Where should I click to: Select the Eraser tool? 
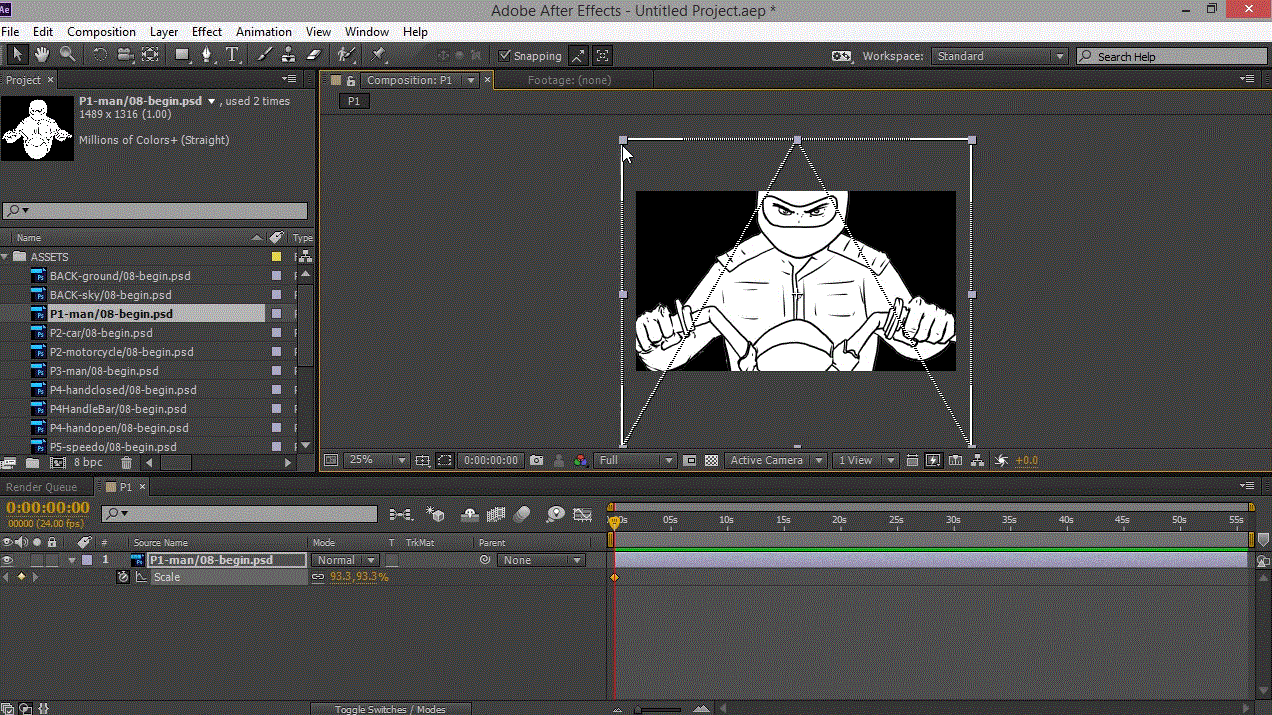[x=313, y=55]
